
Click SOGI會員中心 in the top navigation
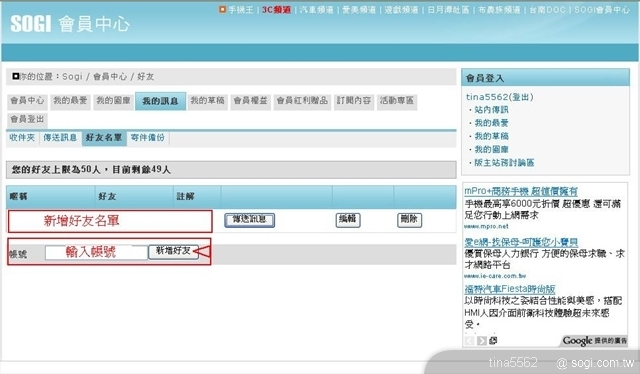[x=602, y=9]
